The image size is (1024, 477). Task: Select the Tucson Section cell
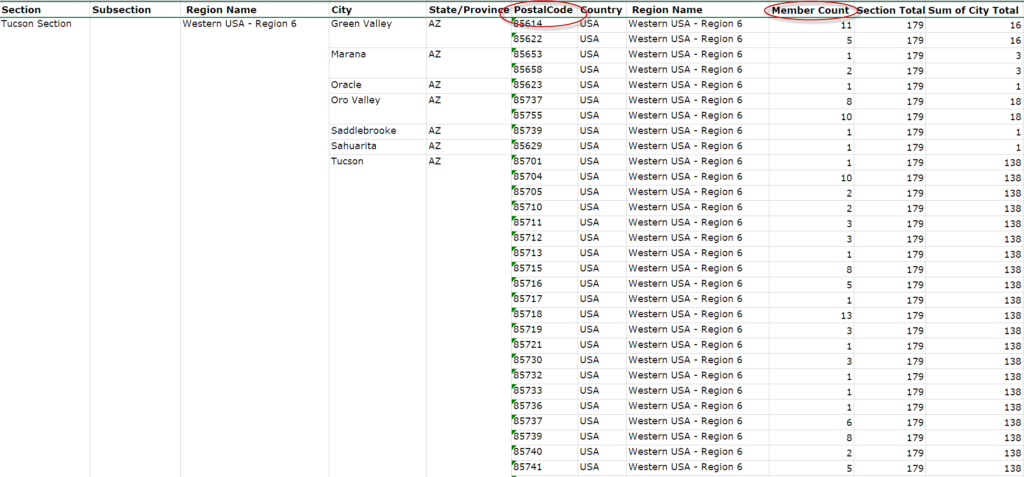click(37, 24)
